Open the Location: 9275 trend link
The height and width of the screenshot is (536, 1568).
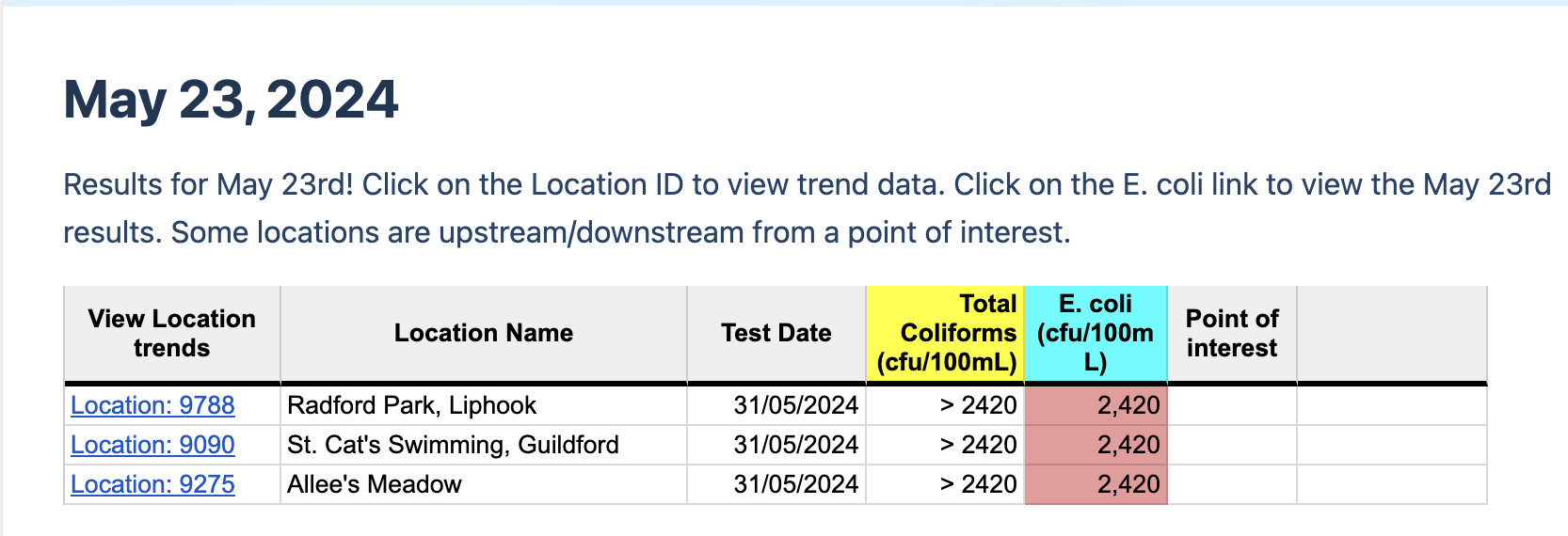point(152,484)
